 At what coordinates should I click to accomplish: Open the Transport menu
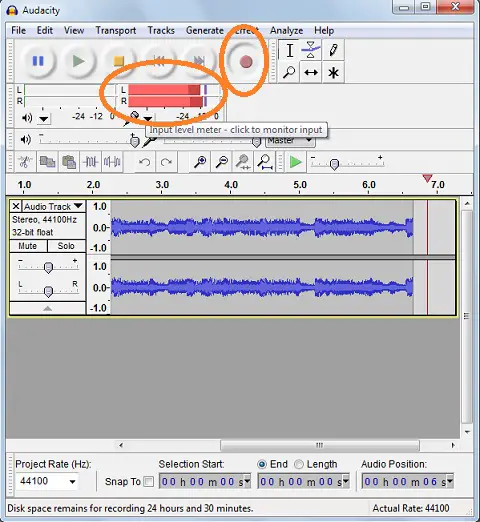pos(116,30)
